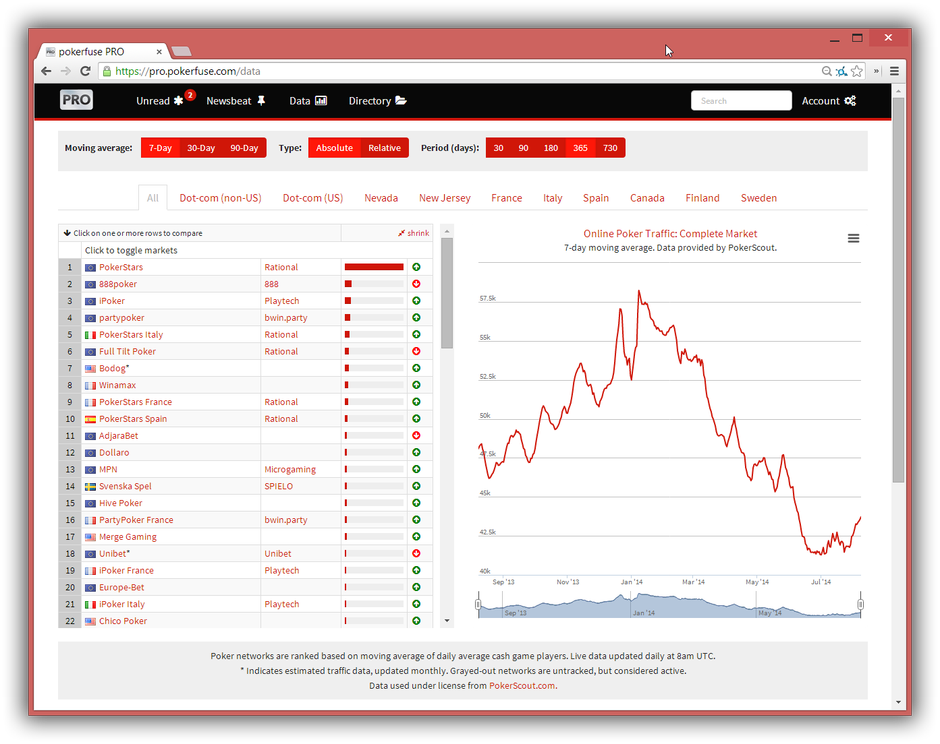The height and width of the screenshot is (744, 940).
Task: Click the PokerStars traffic bar
Action: (x=374, y=267)
